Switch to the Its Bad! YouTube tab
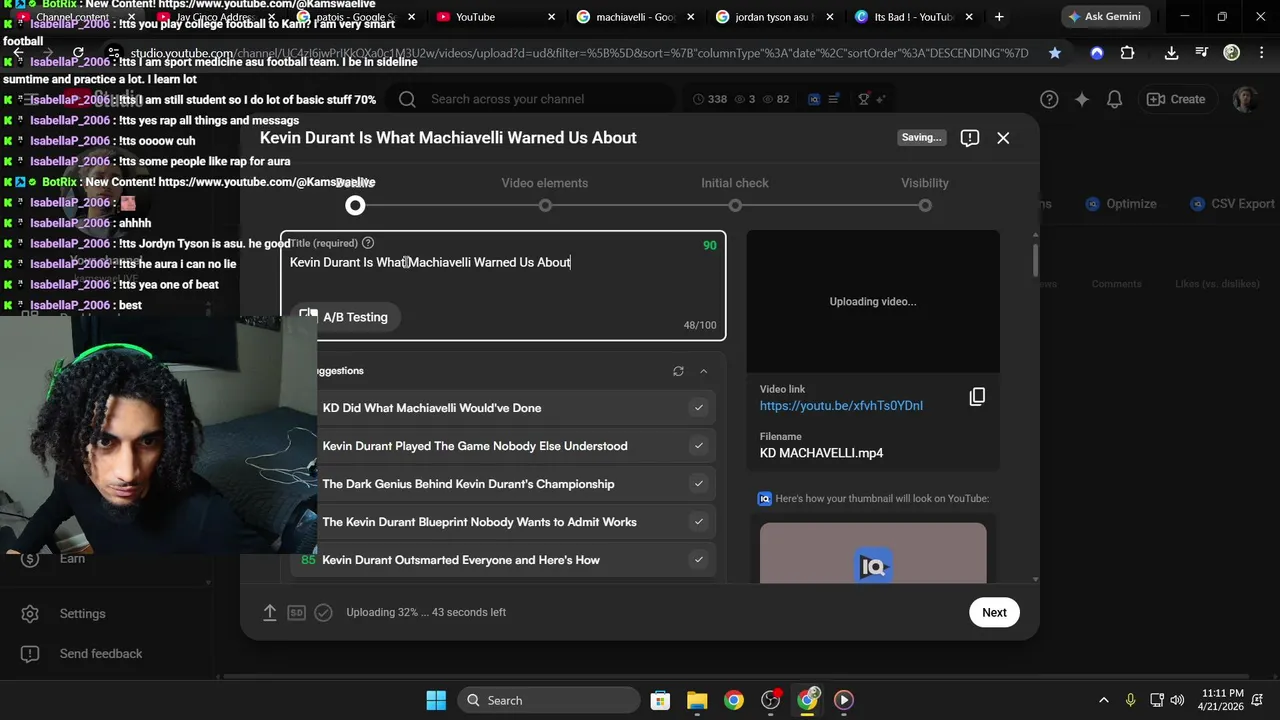Screen dimensions: 1280x720 [x=914, y=17]
